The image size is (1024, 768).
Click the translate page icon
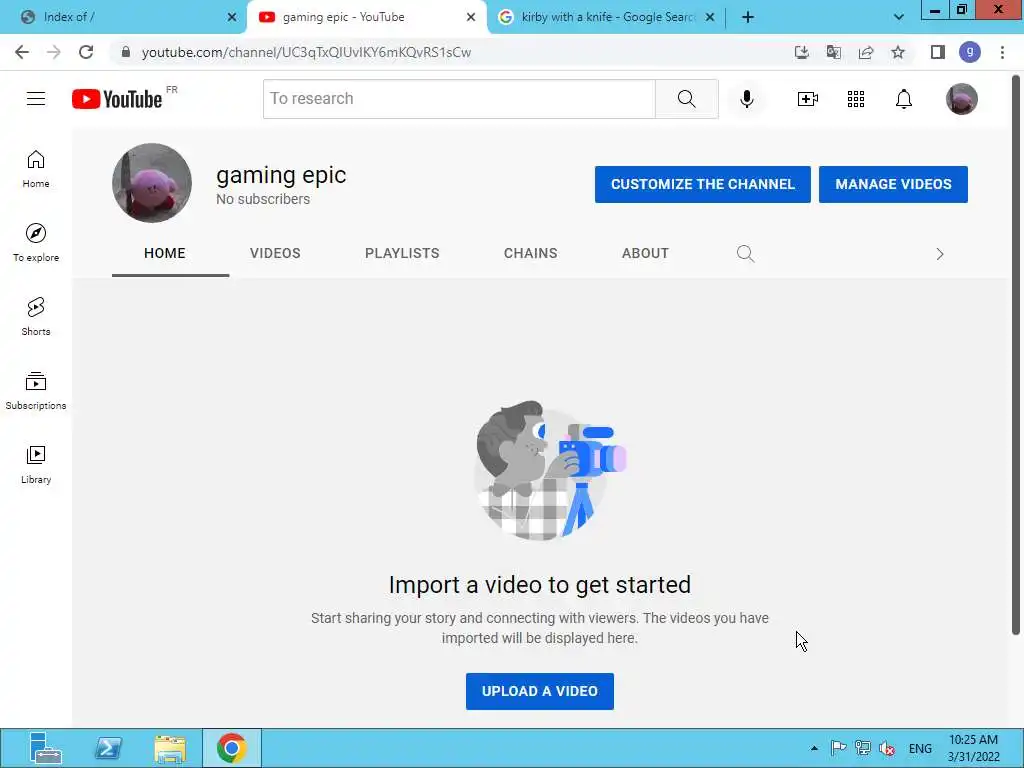(x=833, y=52)
